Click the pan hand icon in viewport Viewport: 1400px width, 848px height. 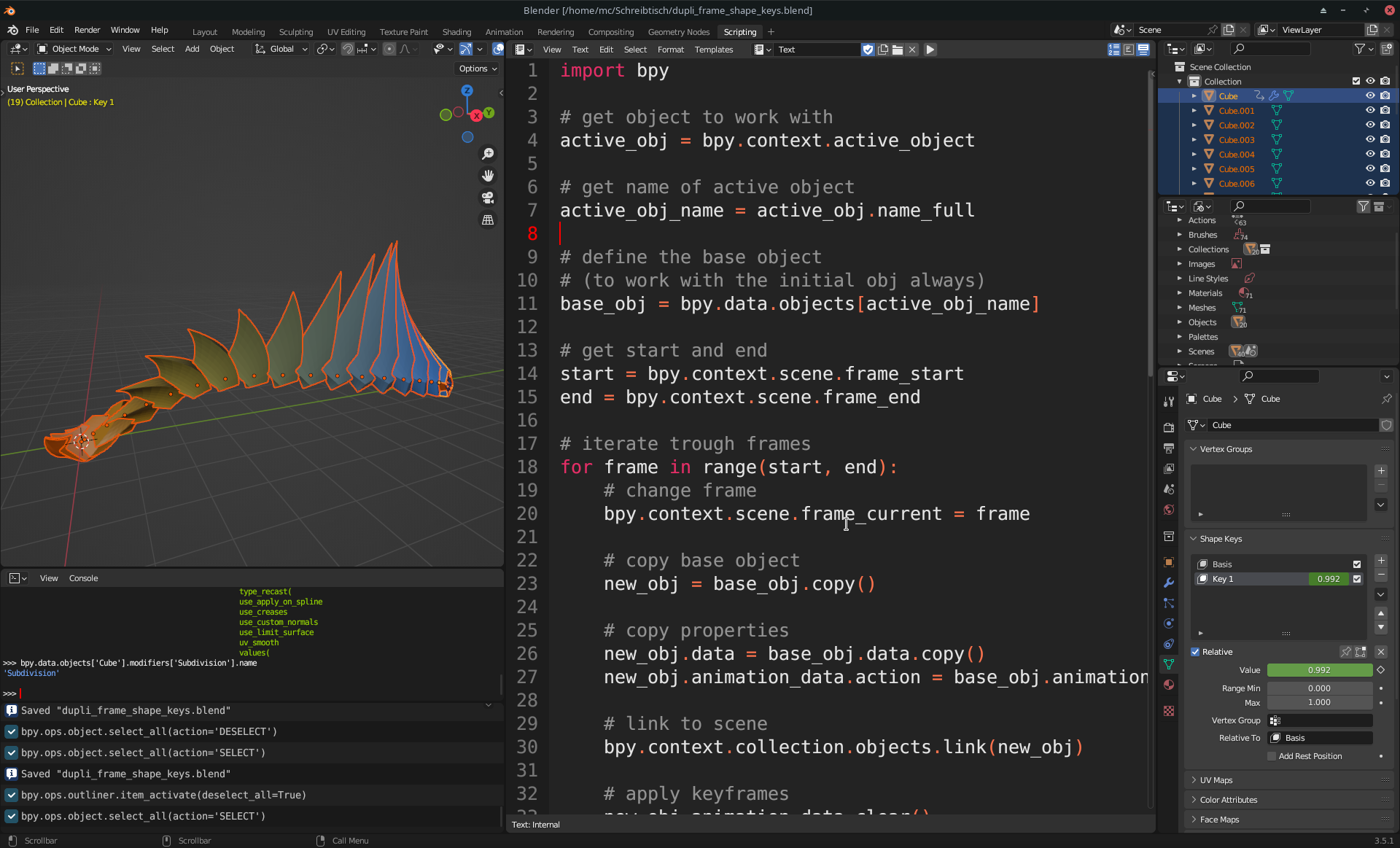[x=488, y=176]
